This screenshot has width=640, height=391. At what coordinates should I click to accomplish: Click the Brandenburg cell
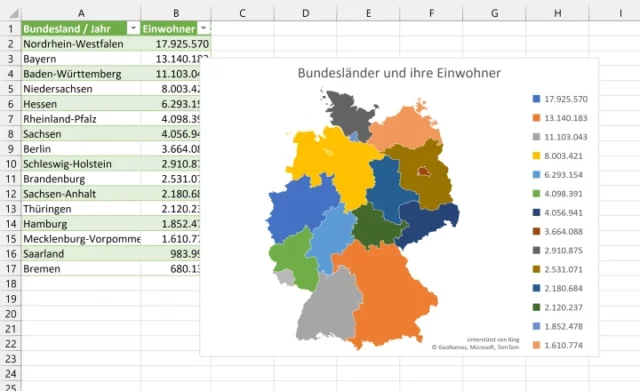[x=81, y=179]
